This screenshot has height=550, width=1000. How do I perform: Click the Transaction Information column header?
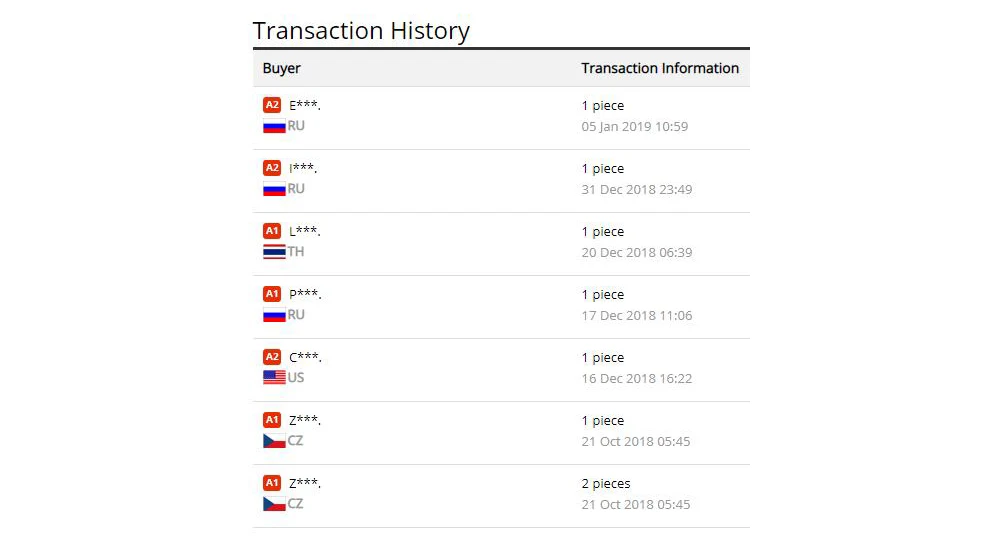(660, 68)
